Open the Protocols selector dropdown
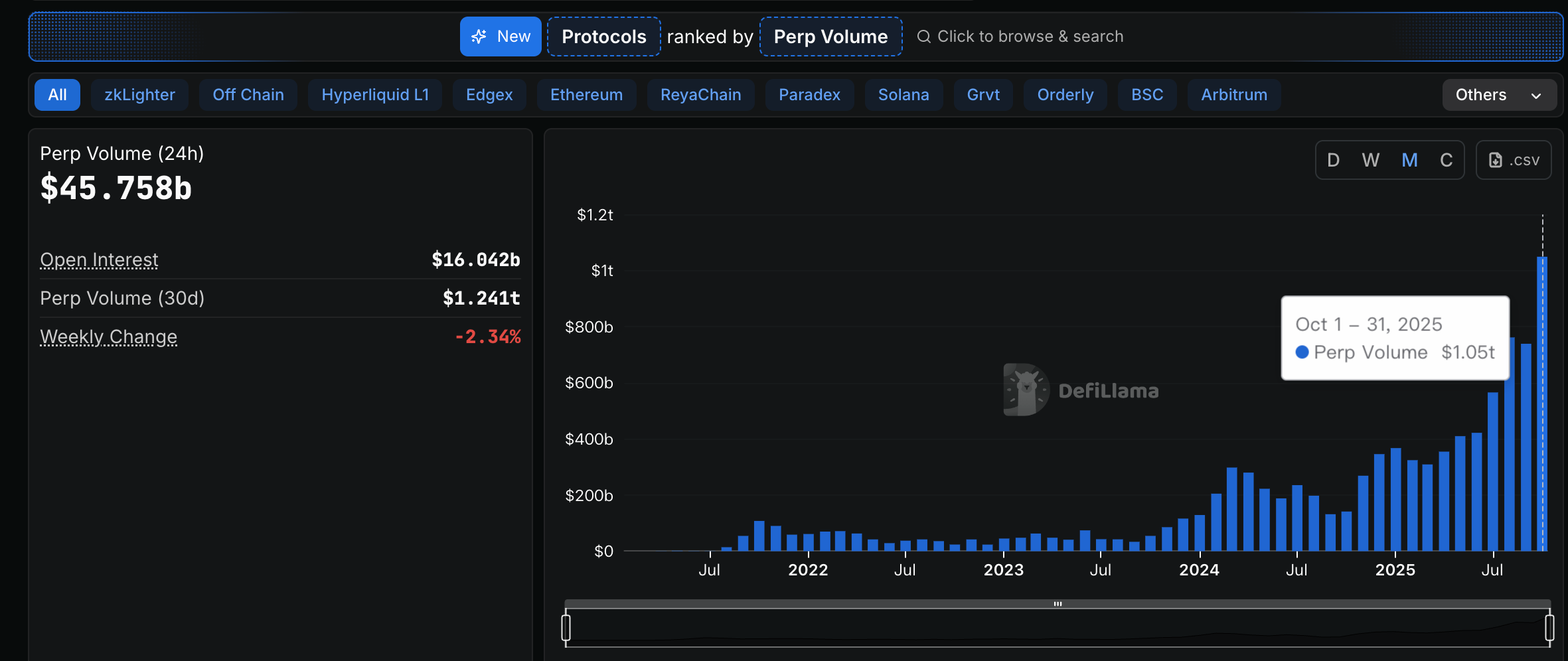 point(603,37)
